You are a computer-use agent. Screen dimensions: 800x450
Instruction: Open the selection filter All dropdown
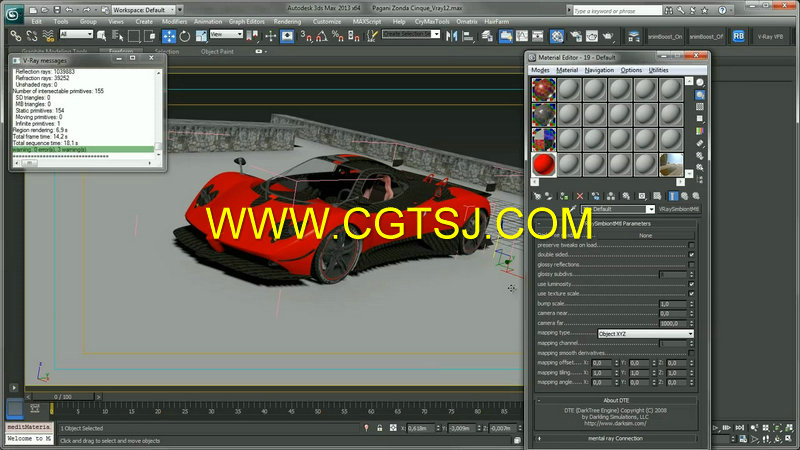coord(76,34)
